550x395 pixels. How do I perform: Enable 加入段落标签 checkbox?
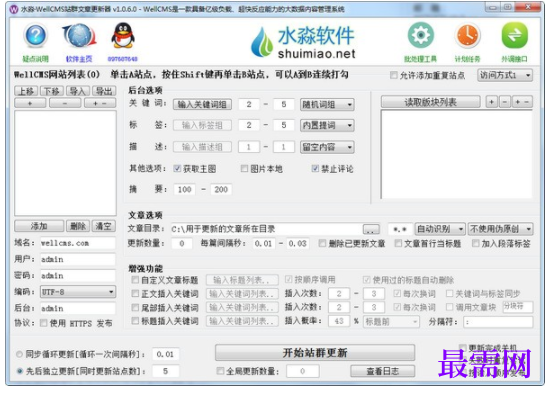pos(475,243)
